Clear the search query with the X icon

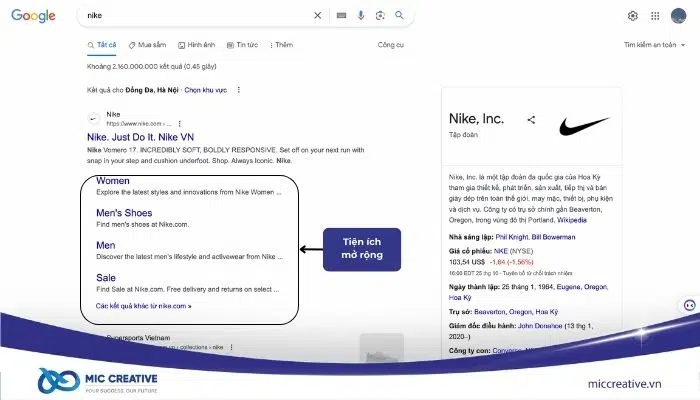tap(317, 15)
